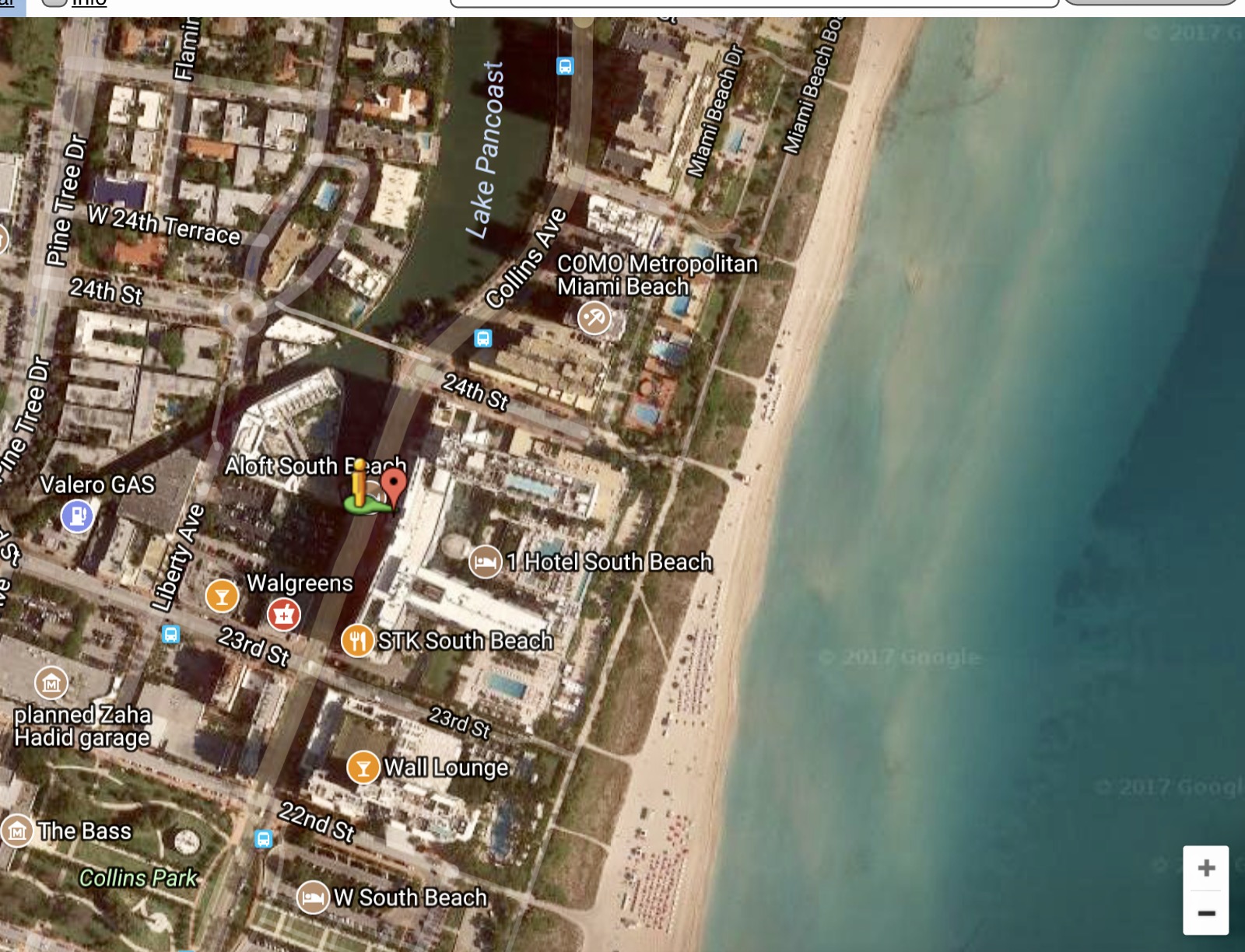Select the bar icon beside Walgreens
Screen dimensions: 1245x952
[221, 597]
